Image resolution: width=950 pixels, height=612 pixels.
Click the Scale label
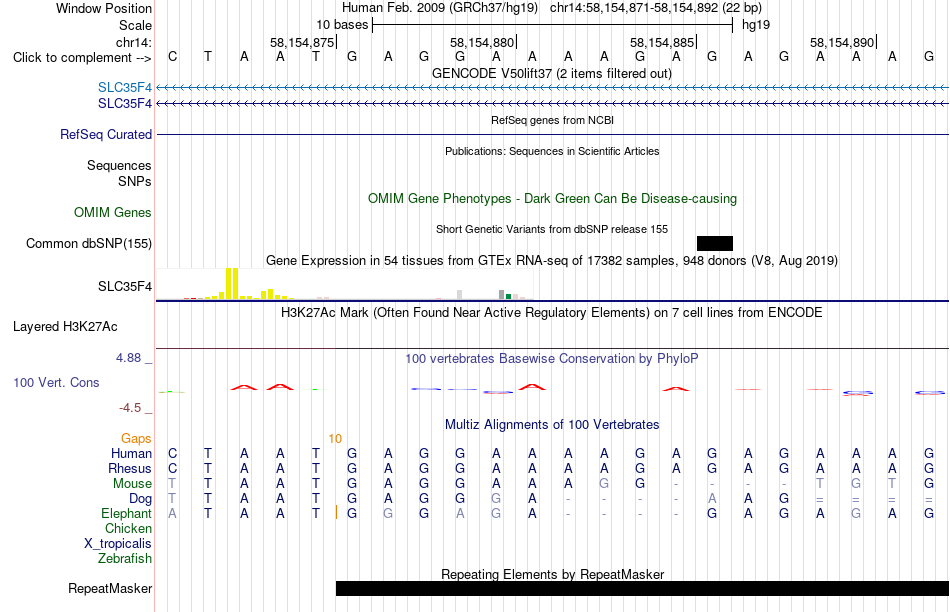[136, 25]
